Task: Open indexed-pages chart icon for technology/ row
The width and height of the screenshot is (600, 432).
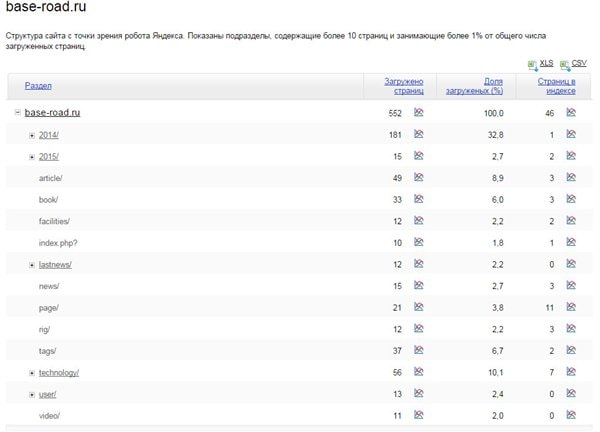Action: (571, 373)
